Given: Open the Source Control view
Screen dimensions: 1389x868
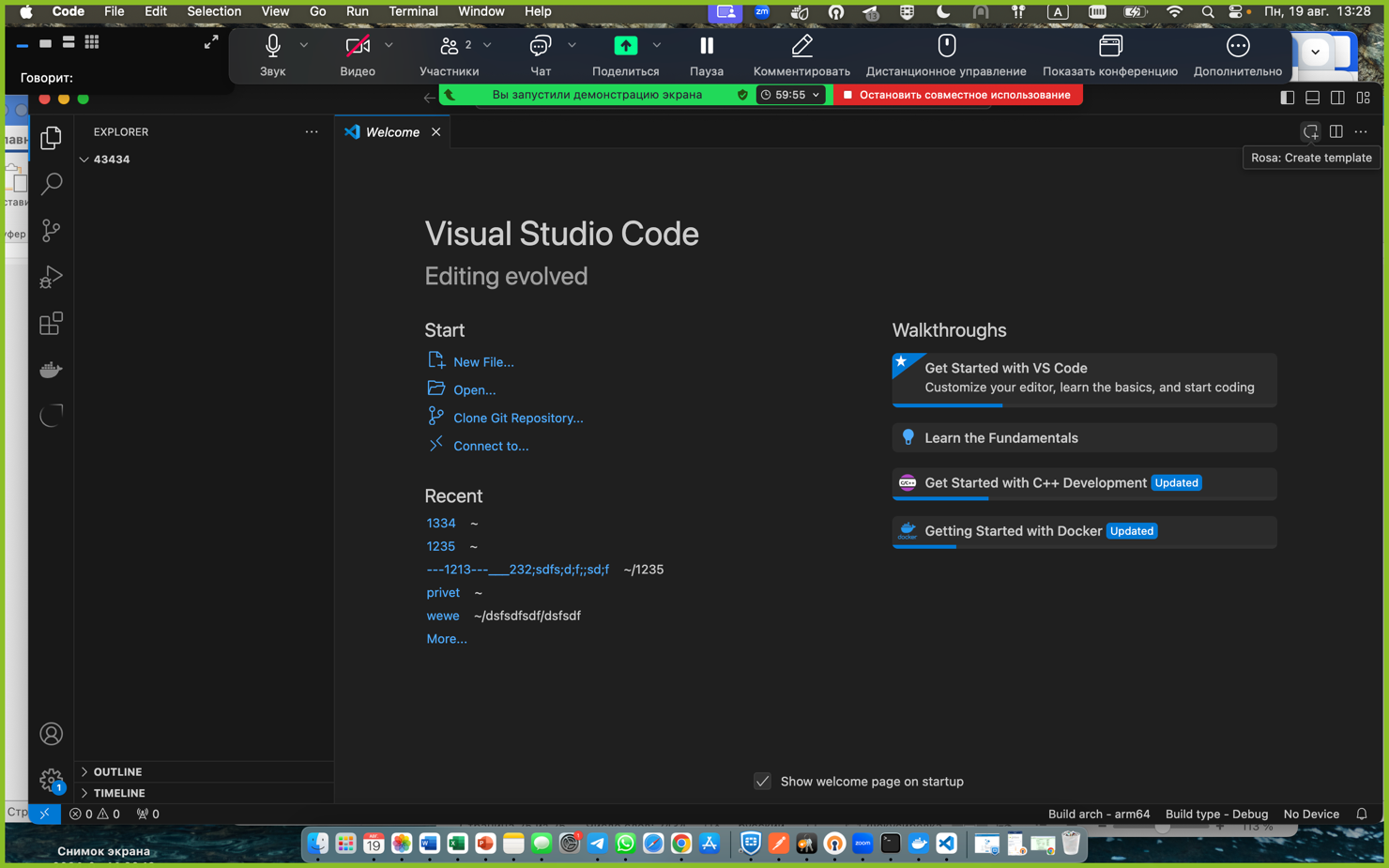Looking at the screenshot, I should [52, 231].
